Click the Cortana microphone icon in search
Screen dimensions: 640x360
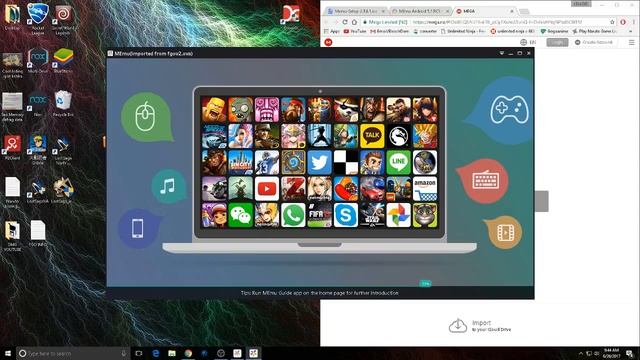click(124, 353)
